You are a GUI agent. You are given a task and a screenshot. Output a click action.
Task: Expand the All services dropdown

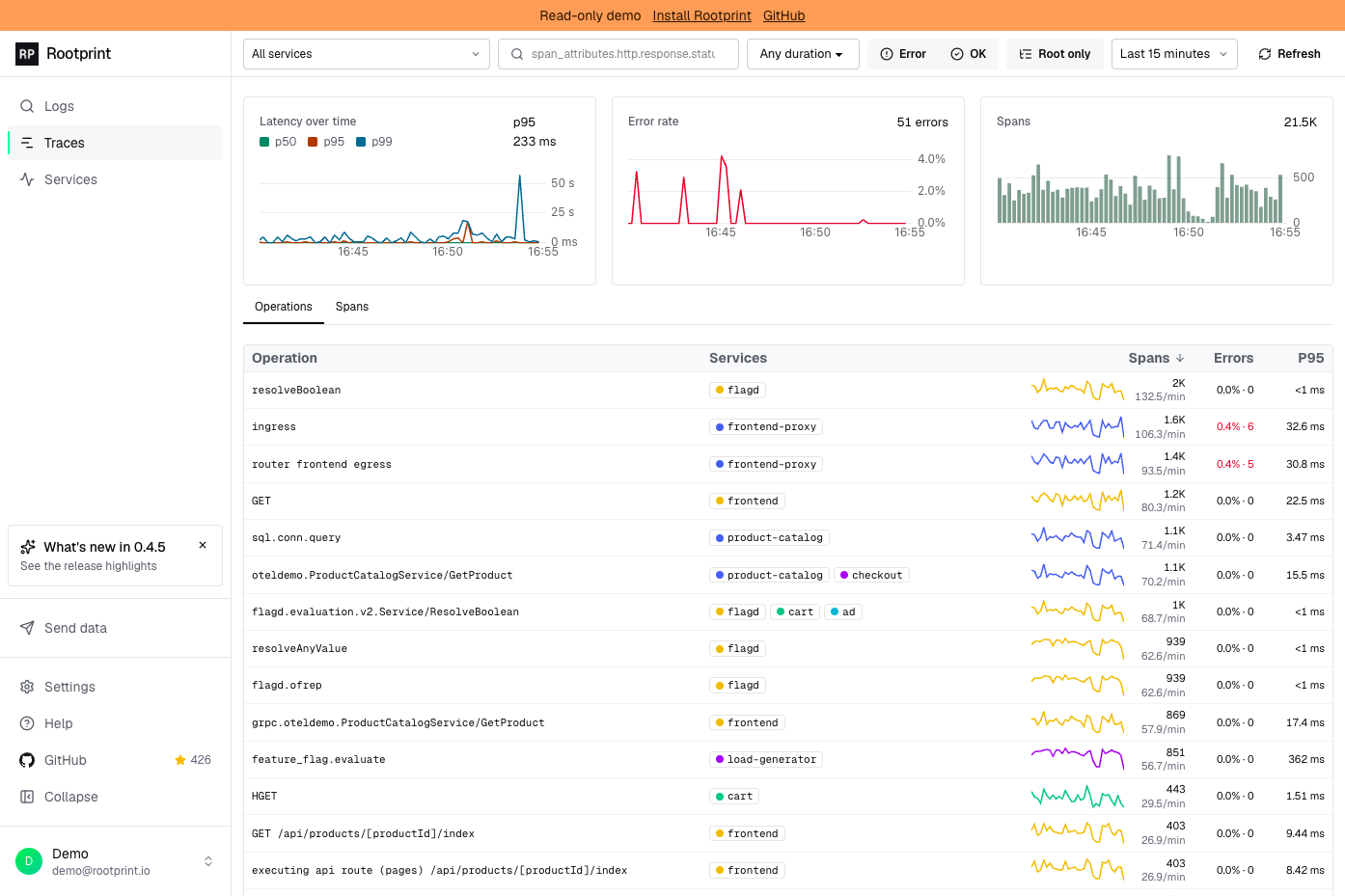(367, 54)
